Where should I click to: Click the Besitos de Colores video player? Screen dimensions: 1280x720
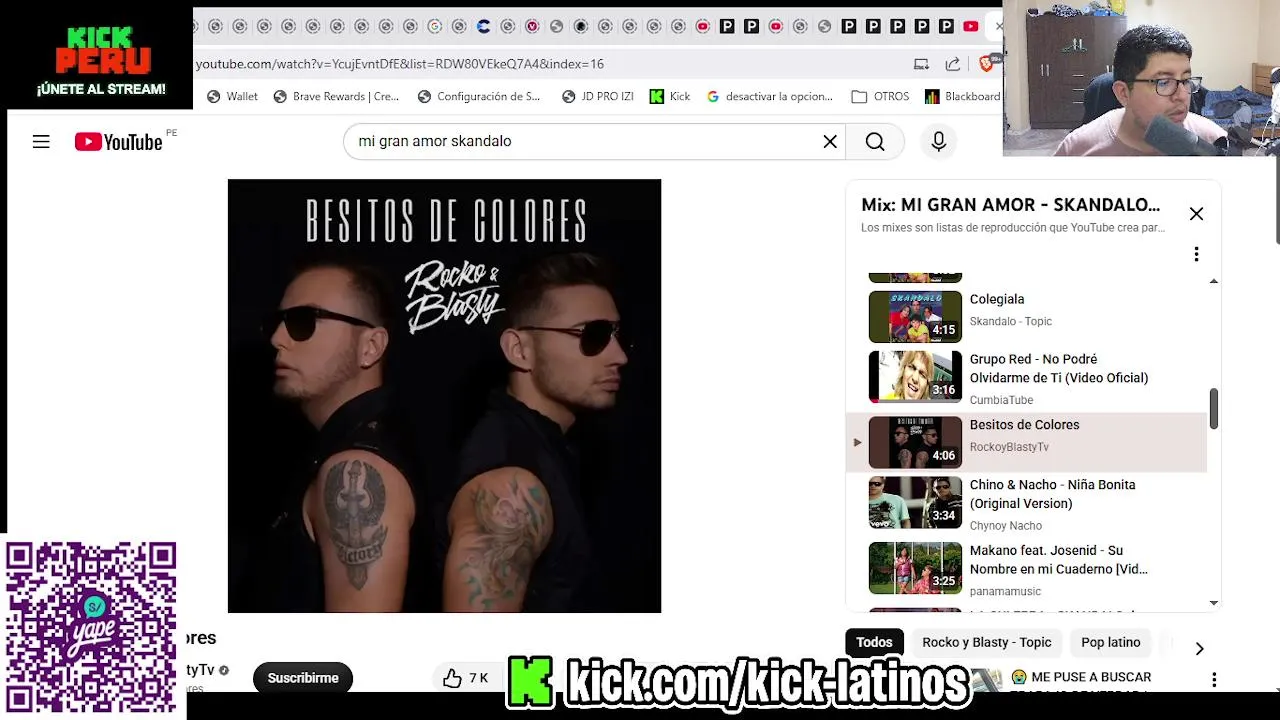click(444, 396)
